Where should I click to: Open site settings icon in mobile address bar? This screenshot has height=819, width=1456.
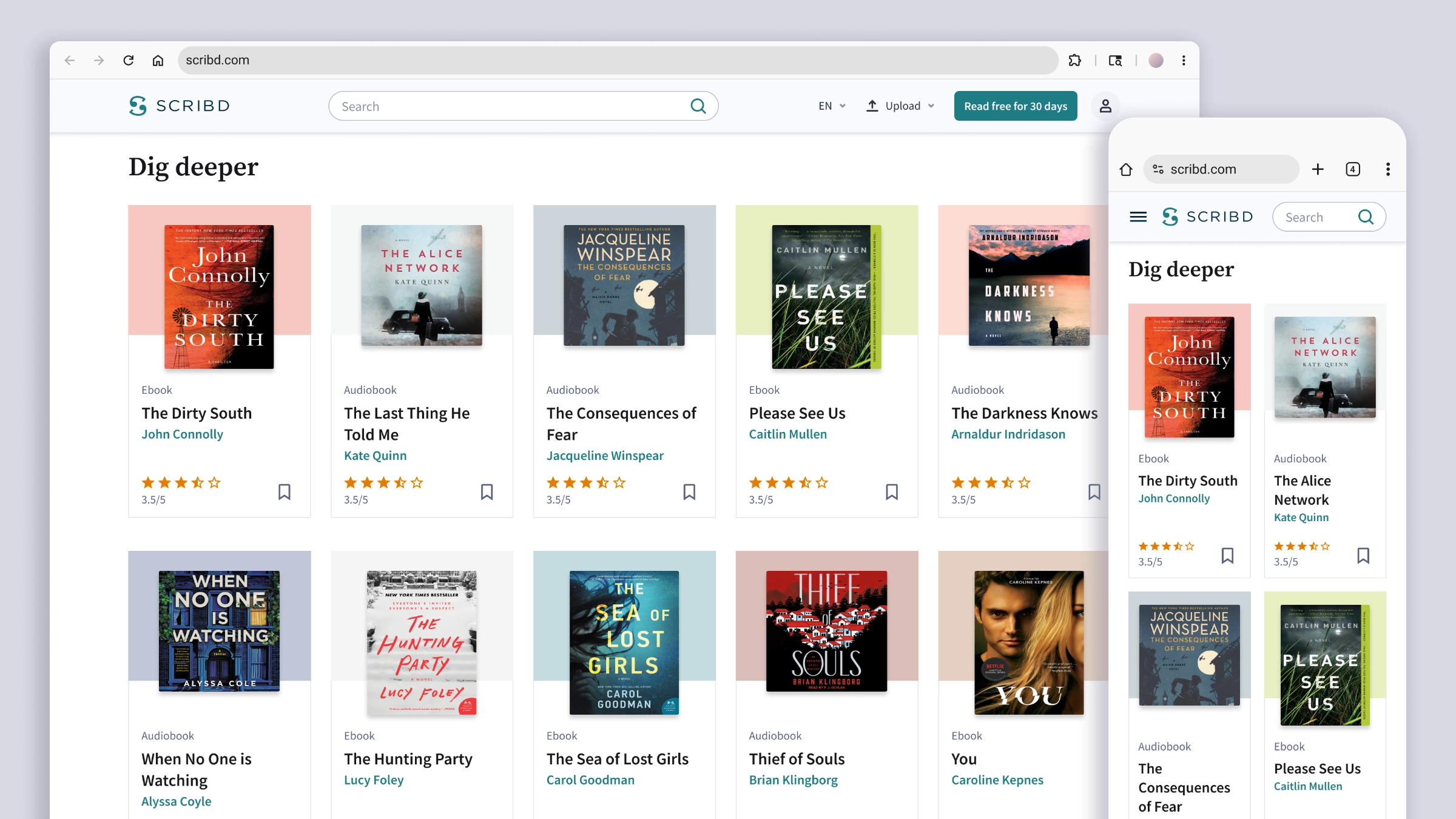tap(1158, 169)
